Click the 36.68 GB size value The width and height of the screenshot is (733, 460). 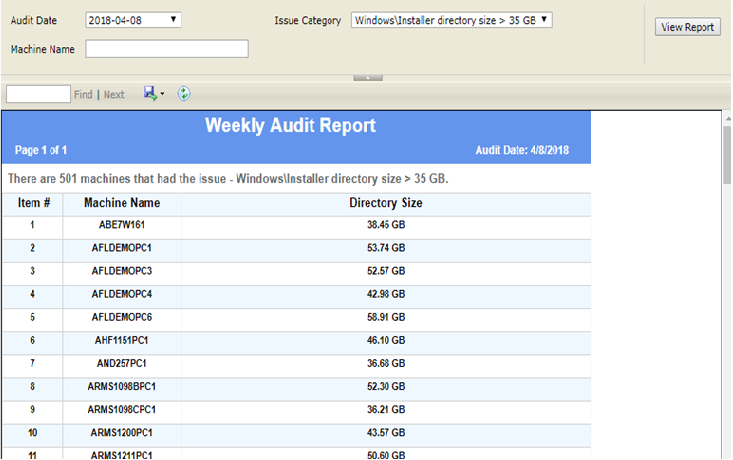386,363
